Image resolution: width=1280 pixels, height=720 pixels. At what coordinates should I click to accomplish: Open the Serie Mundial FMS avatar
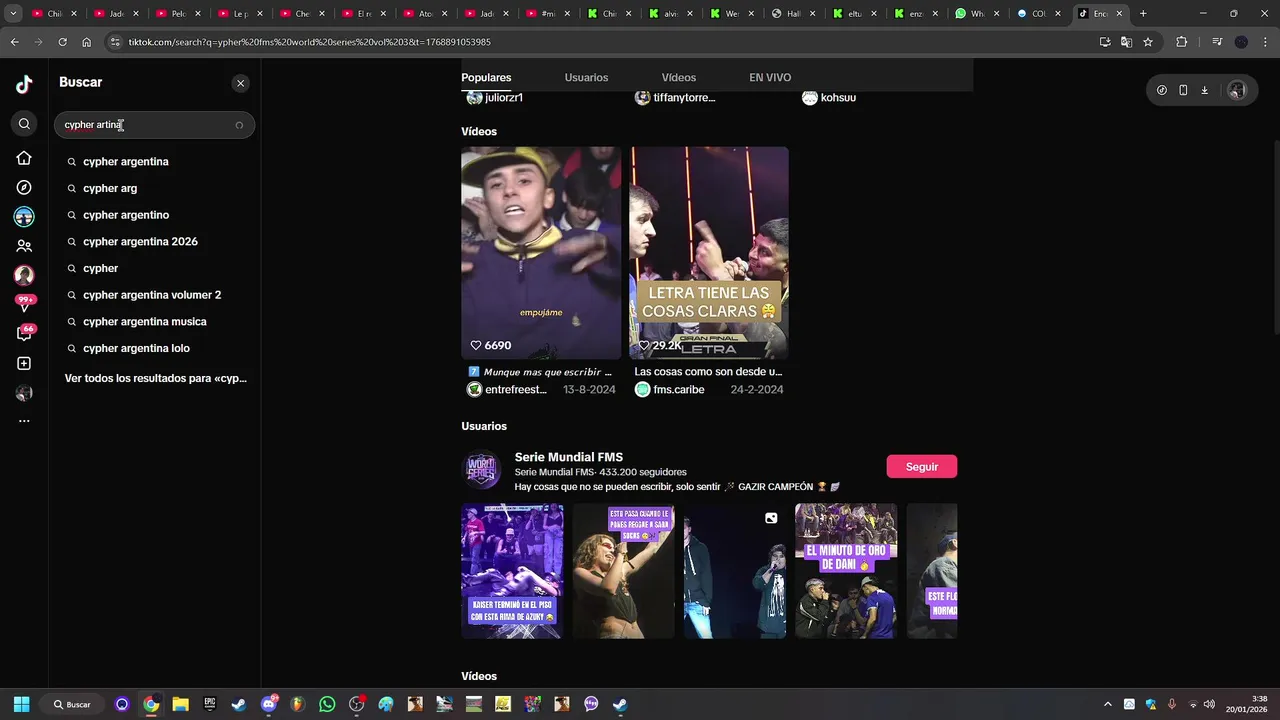(482, 470)
